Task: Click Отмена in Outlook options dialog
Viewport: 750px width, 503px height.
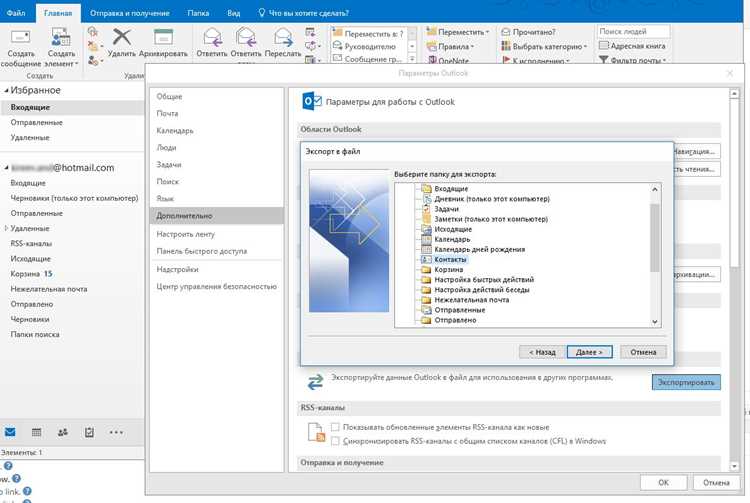Action: pos(716,482)
